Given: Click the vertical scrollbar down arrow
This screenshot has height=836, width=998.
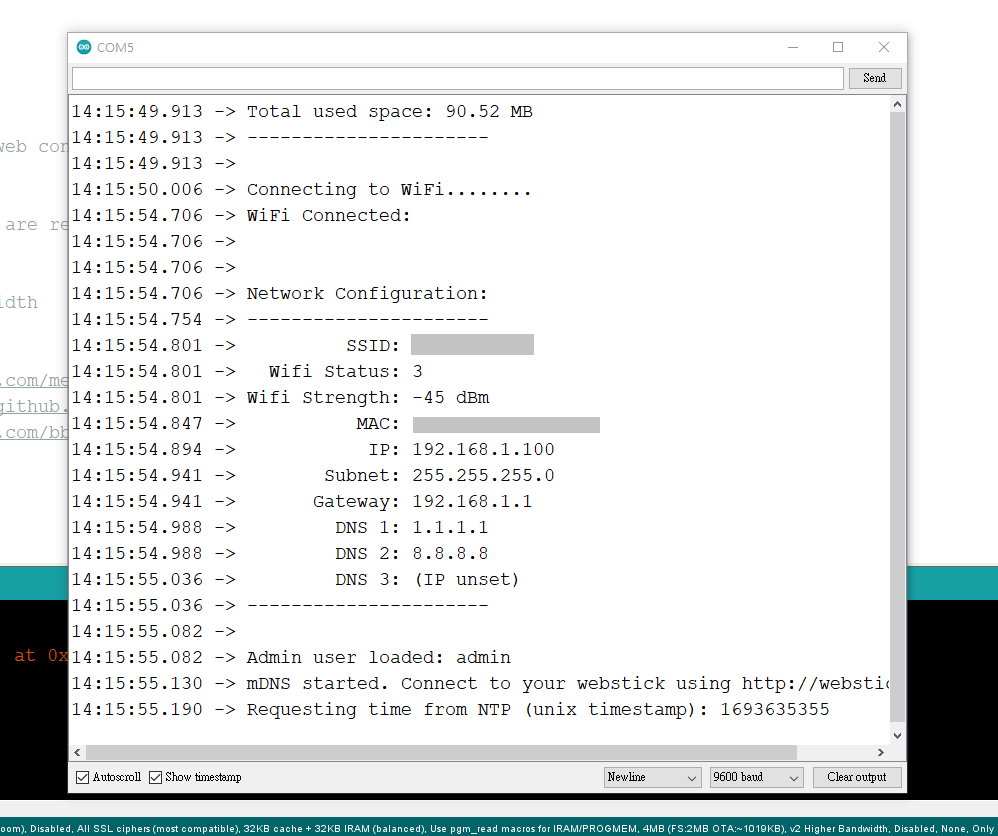Looking at the screenshot, I should pyautogui.click(x=897, y=735).
